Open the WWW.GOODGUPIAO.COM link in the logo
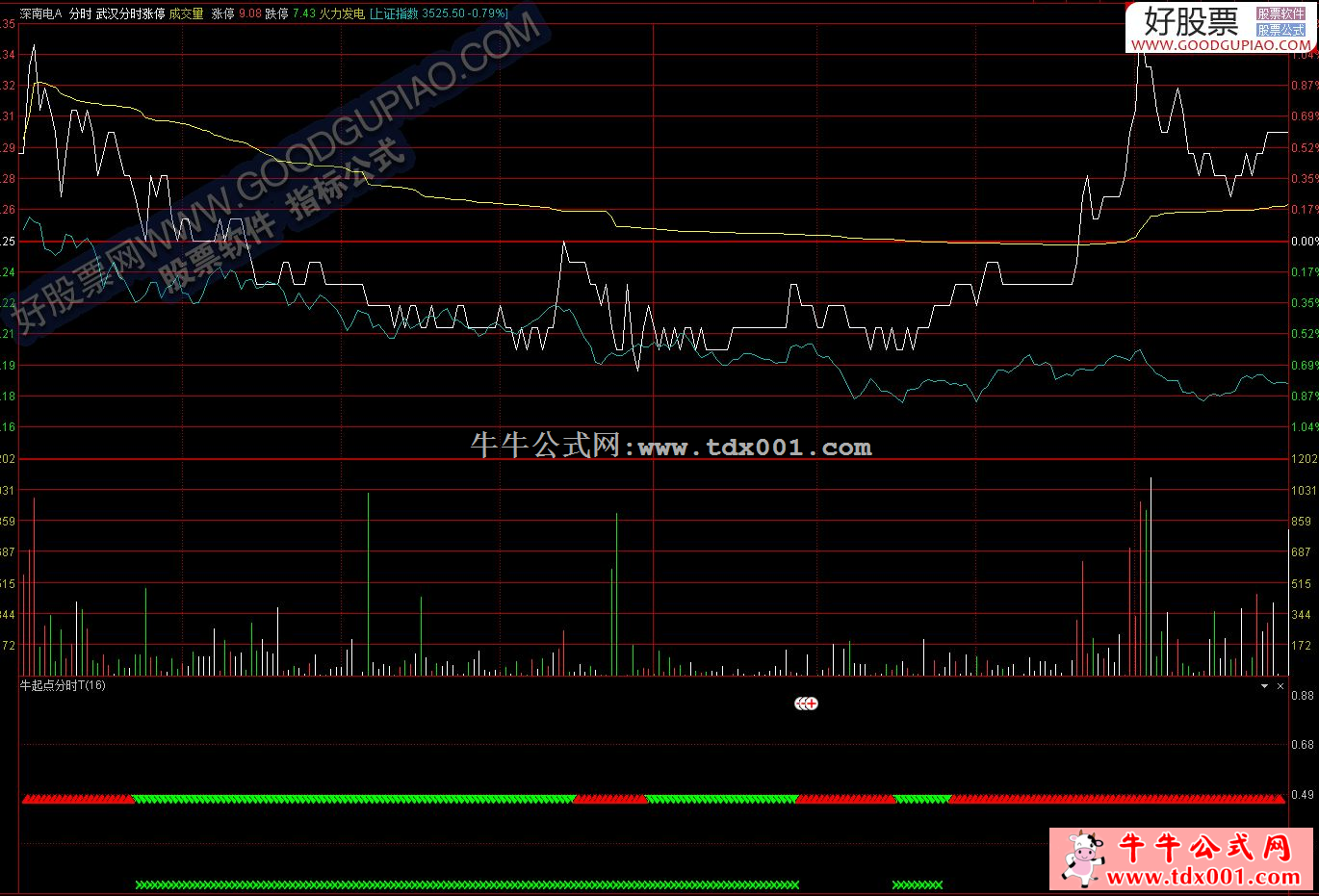This screenshot has height=896, width=1319. click(x=1220, y=45)
